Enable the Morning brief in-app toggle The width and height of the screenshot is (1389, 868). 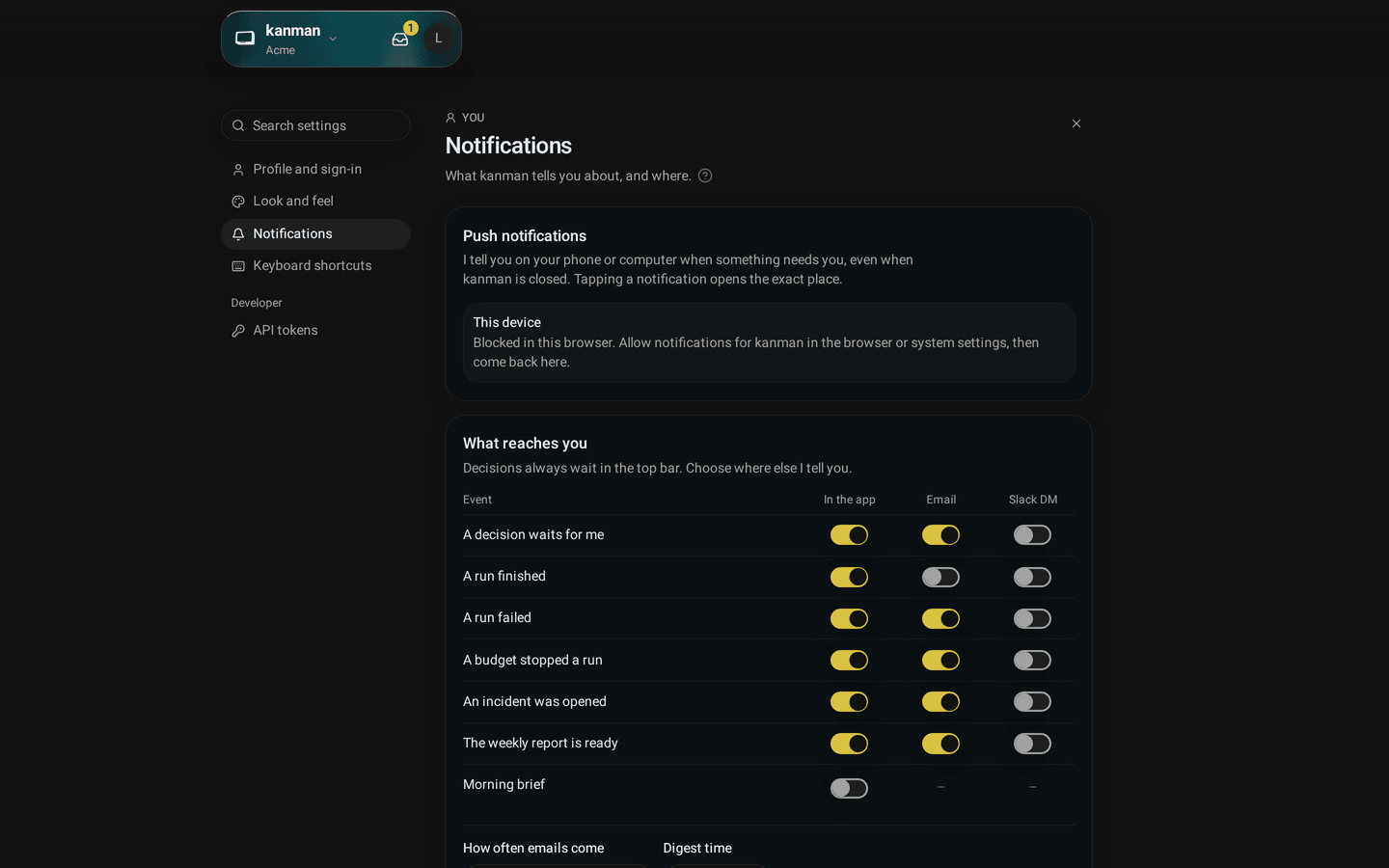pyautogui.click(x=849, y=788)
